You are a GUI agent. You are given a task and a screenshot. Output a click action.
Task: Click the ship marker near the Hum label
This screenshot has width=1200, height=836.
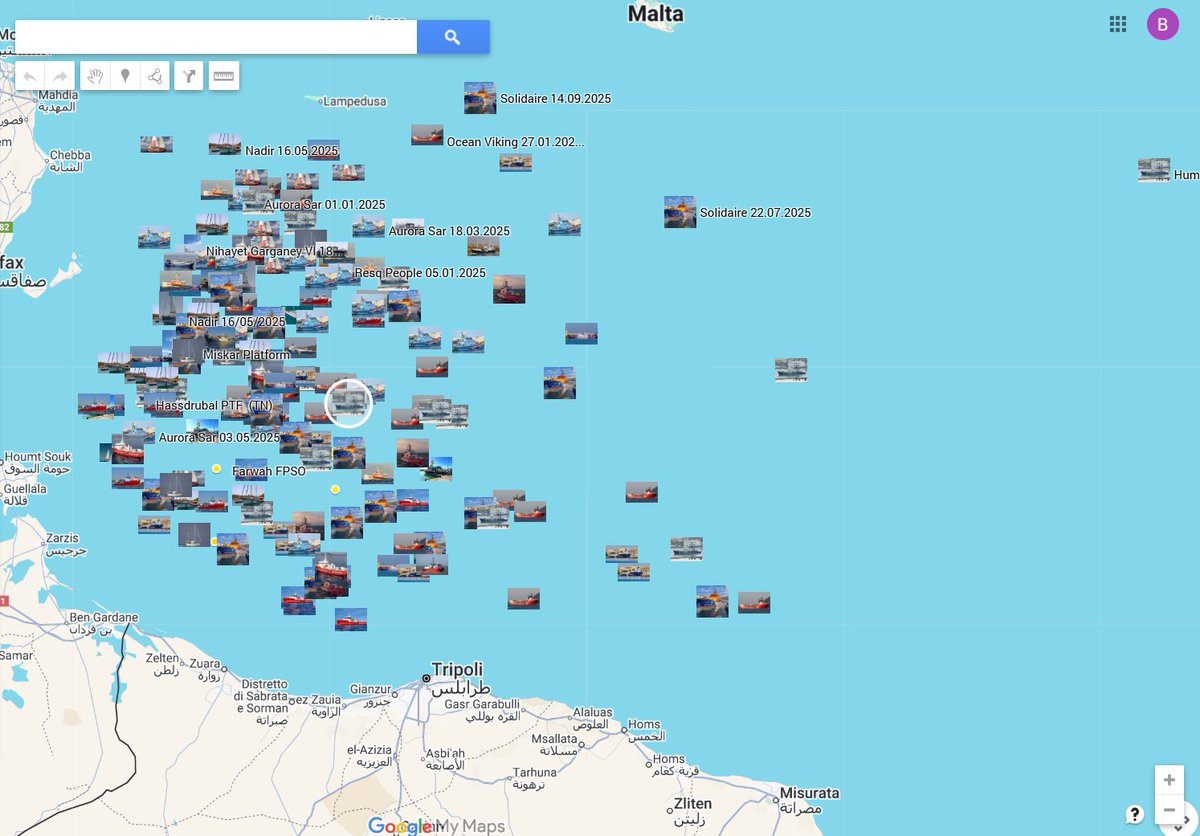1154,170
